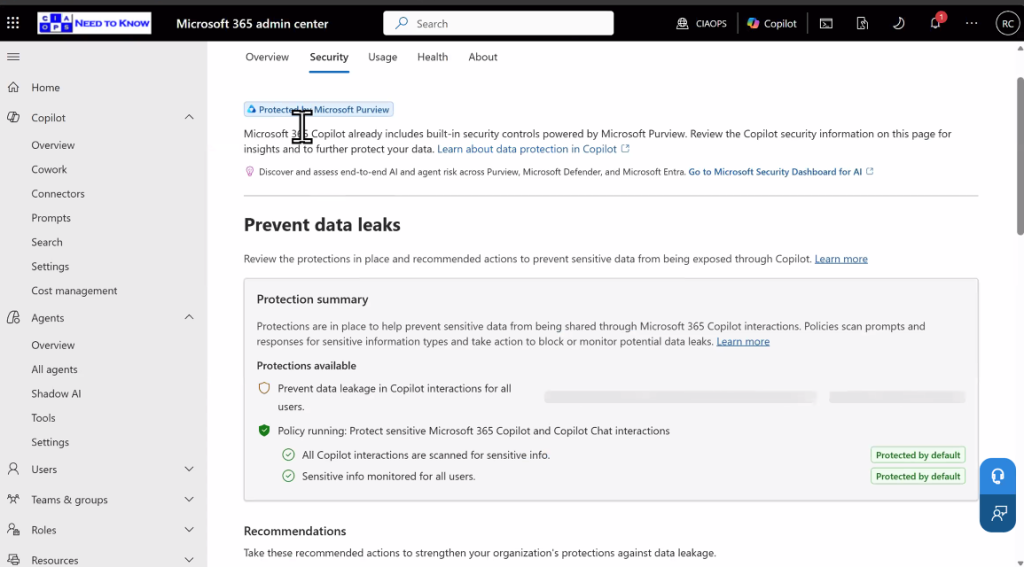Open the document icon in header

tap(862, 24)
